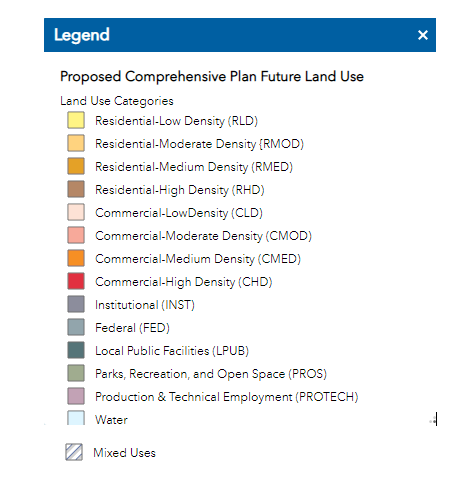Screen dimensions: 474x496
Task: Click the Commercial-High Density red swatch
Action: (76, 281)
